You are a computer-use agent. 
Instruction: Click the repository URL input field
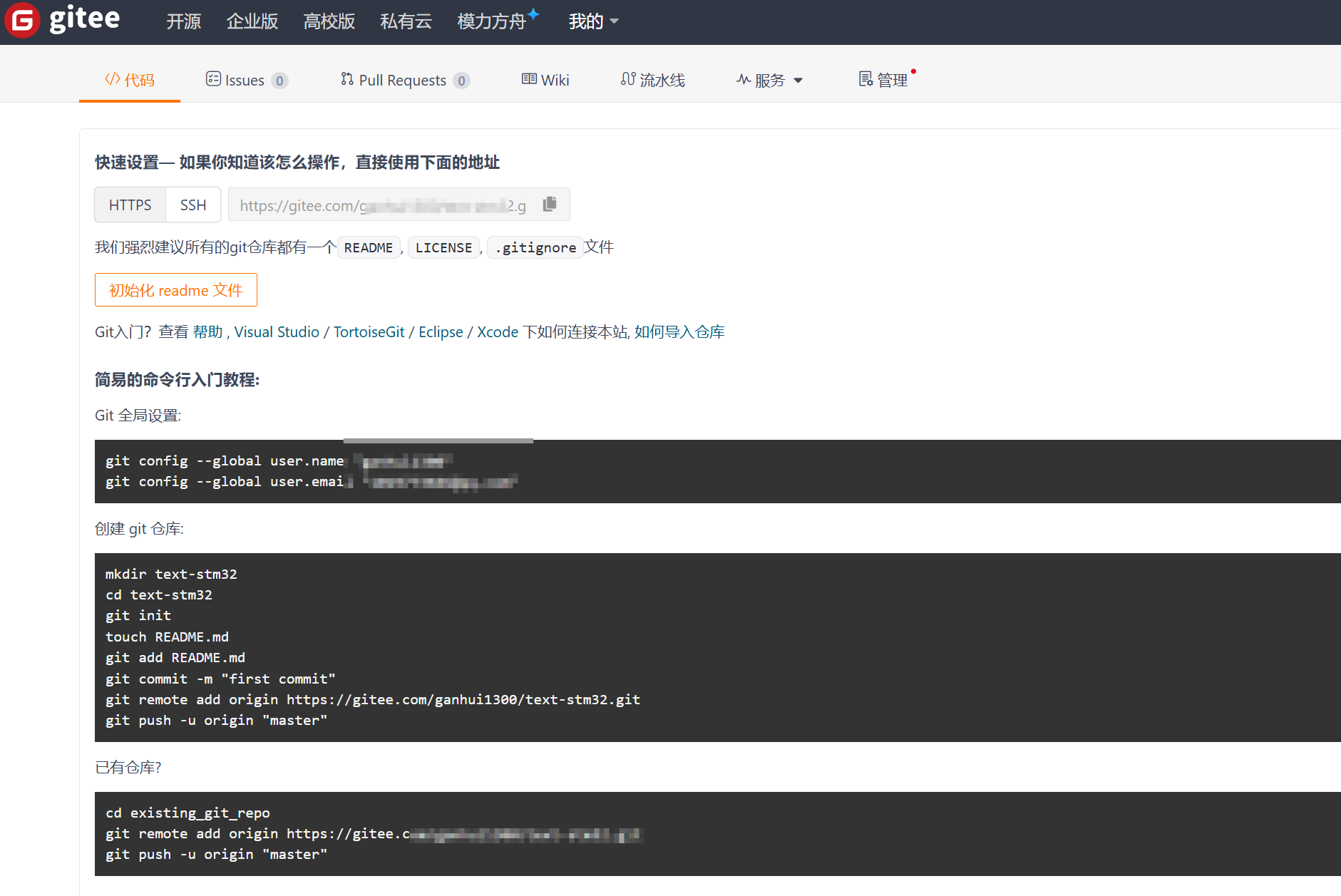click(x=385, y=205)
